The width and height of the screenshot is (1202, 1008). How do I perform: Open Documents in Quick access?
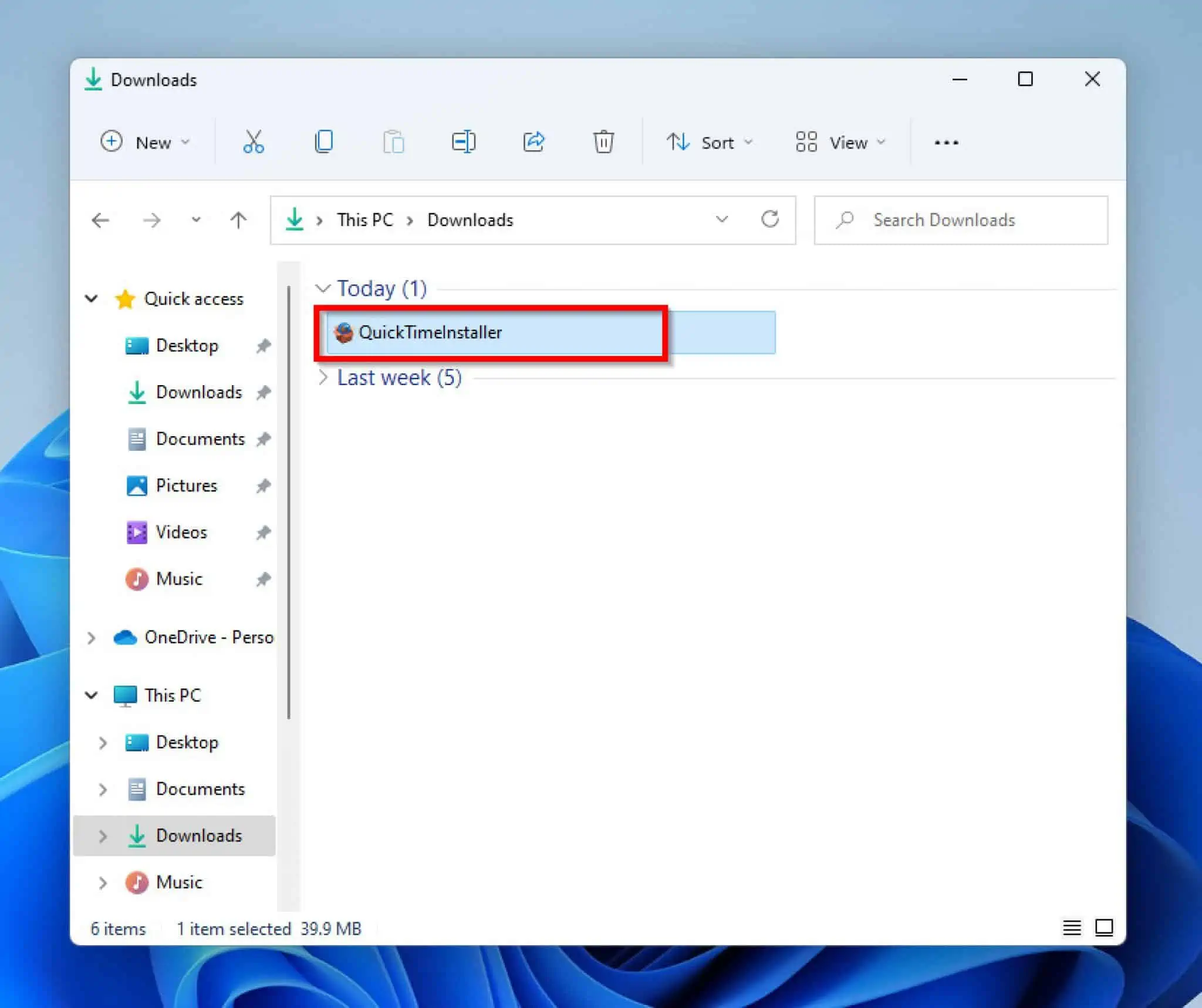[x=200, y=439]
